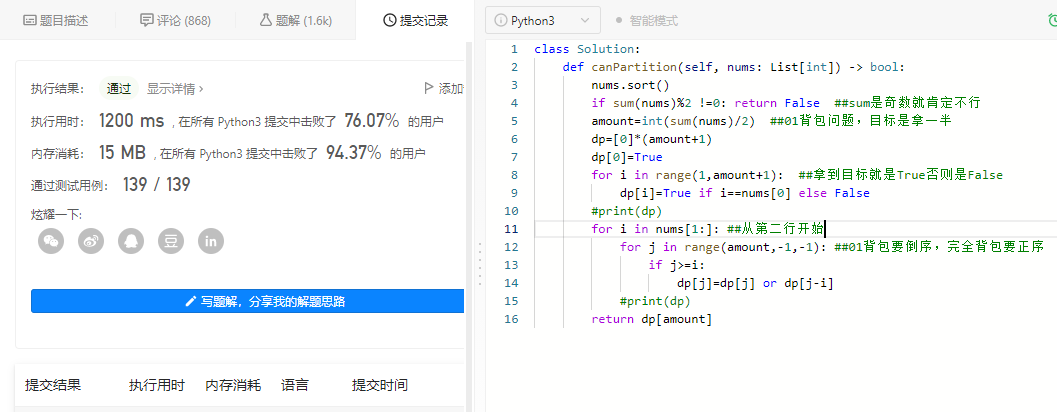The width and height of the screenshot is (1057, 412).
Task: Share result via Douban icon
Action: (x=171, y=240)
